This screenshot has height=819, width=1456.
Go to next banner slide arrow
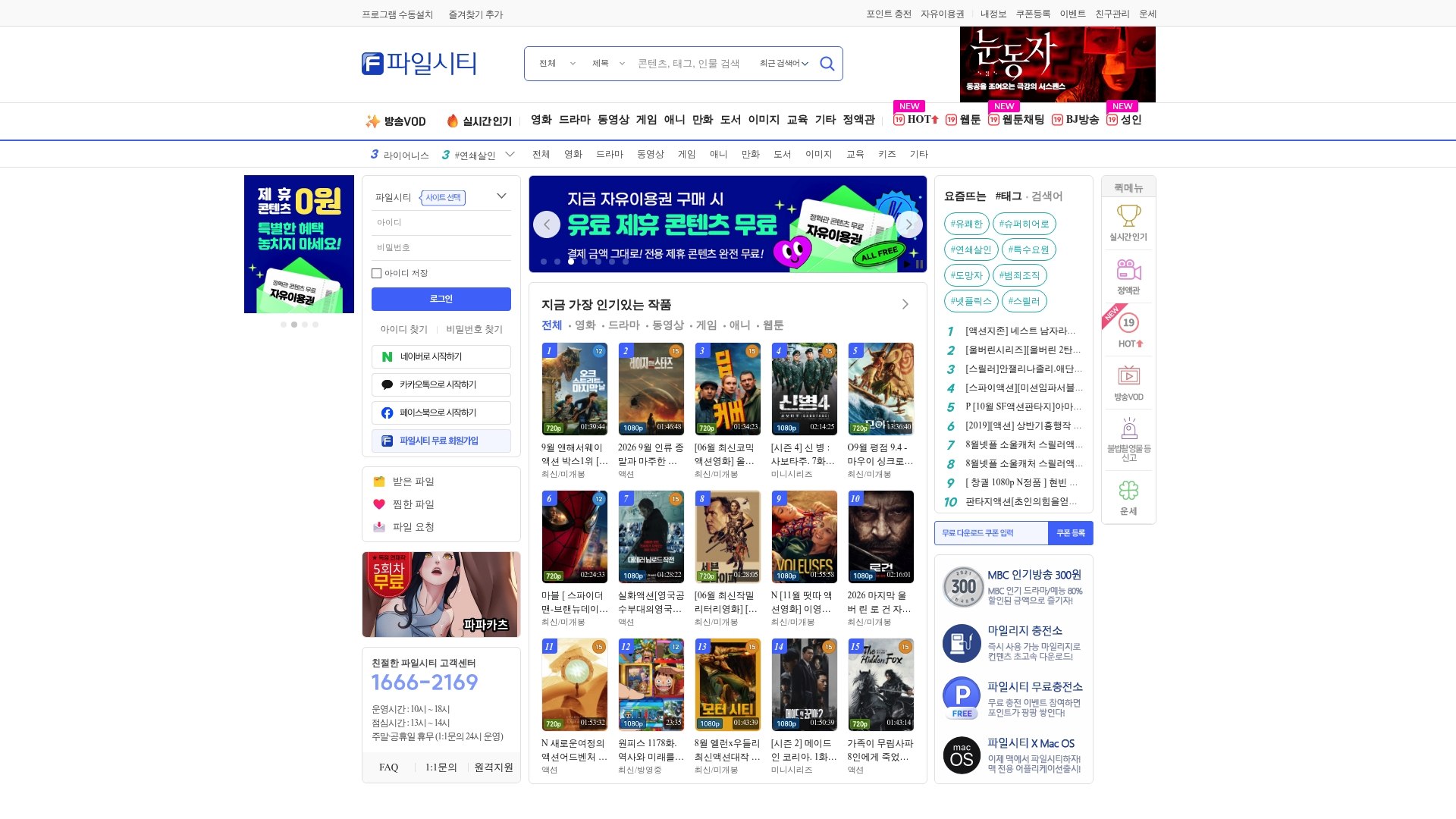(x=908, y=224)
